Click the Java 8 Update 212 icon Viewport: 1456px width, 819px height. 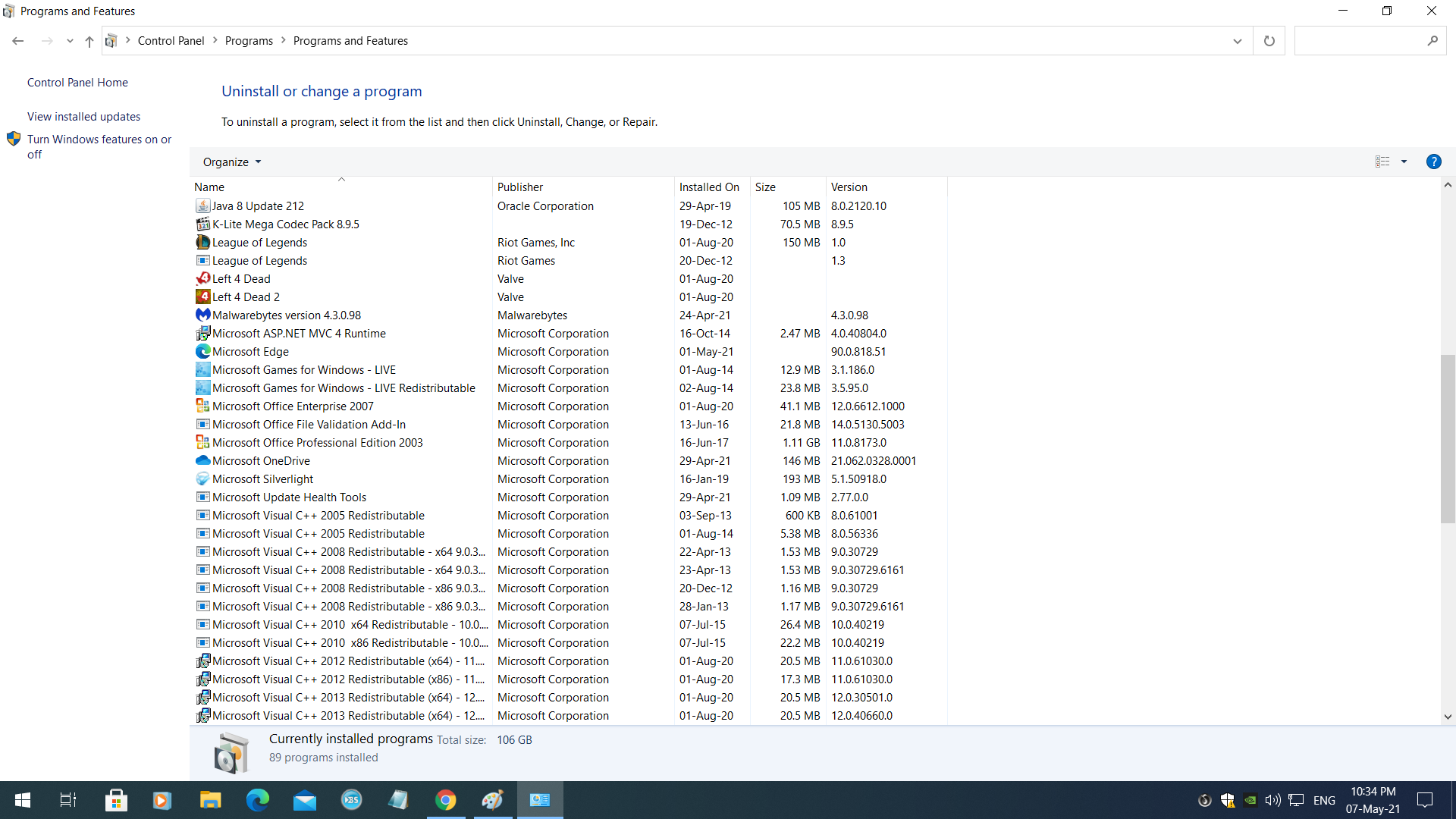point(202,206)
